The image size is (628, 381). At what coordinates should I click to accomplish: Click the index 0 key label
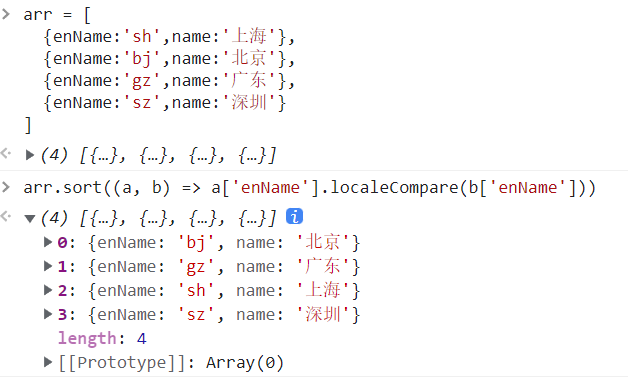point(62,242)
